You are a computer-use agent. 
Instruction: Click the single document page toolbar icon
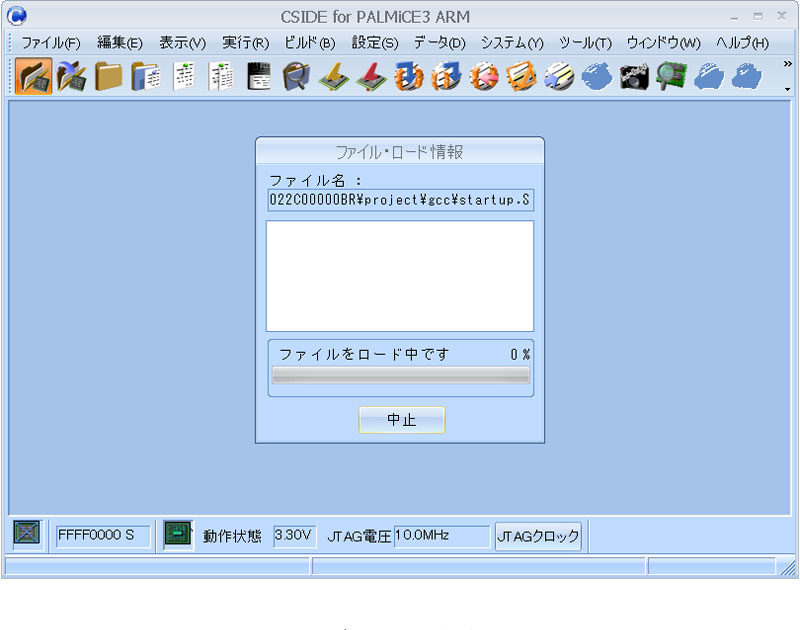[x=184, y=76]
